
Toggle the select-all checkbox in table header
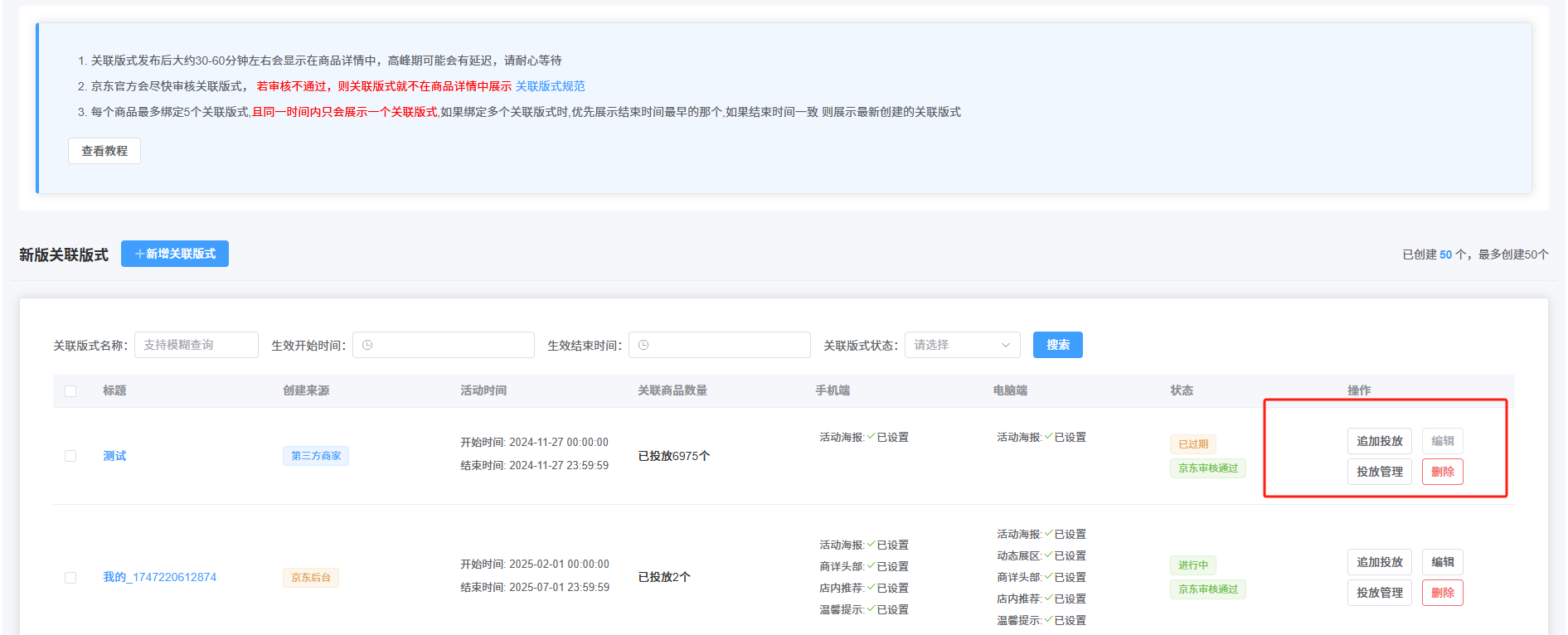click(70, 391)
